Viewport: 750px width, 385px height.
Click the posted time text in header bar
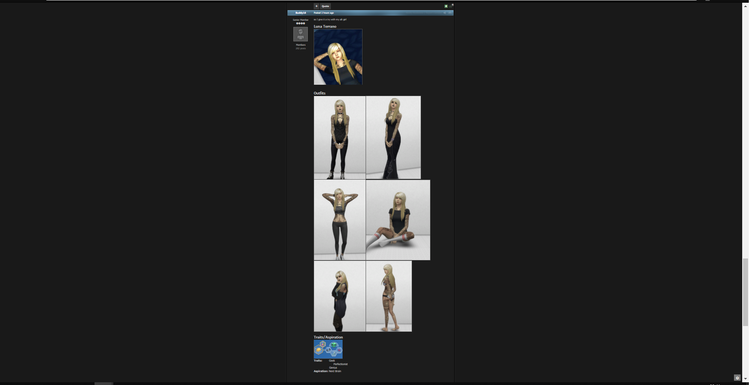324,13
